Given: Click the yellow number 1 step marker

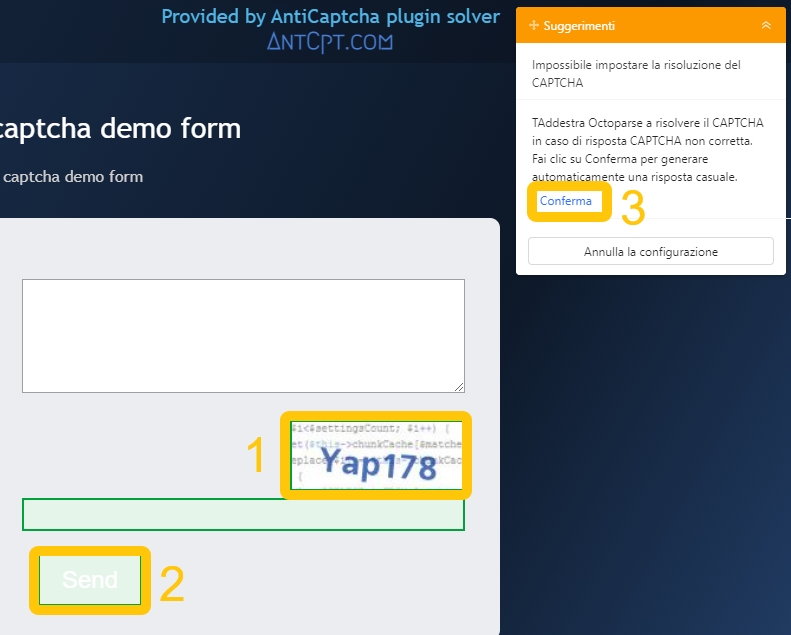Looking at the screenshot, I should [256, 456].
